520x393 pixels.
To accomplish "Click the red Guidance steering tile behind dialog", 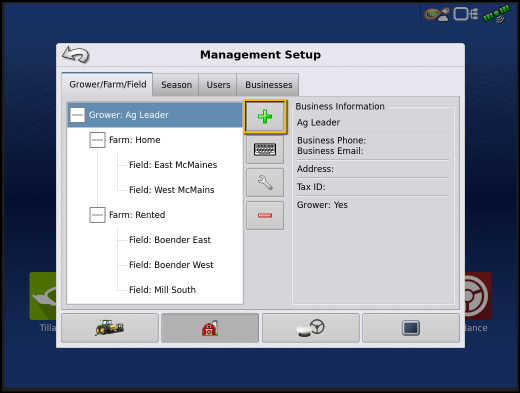I will 478,296.
